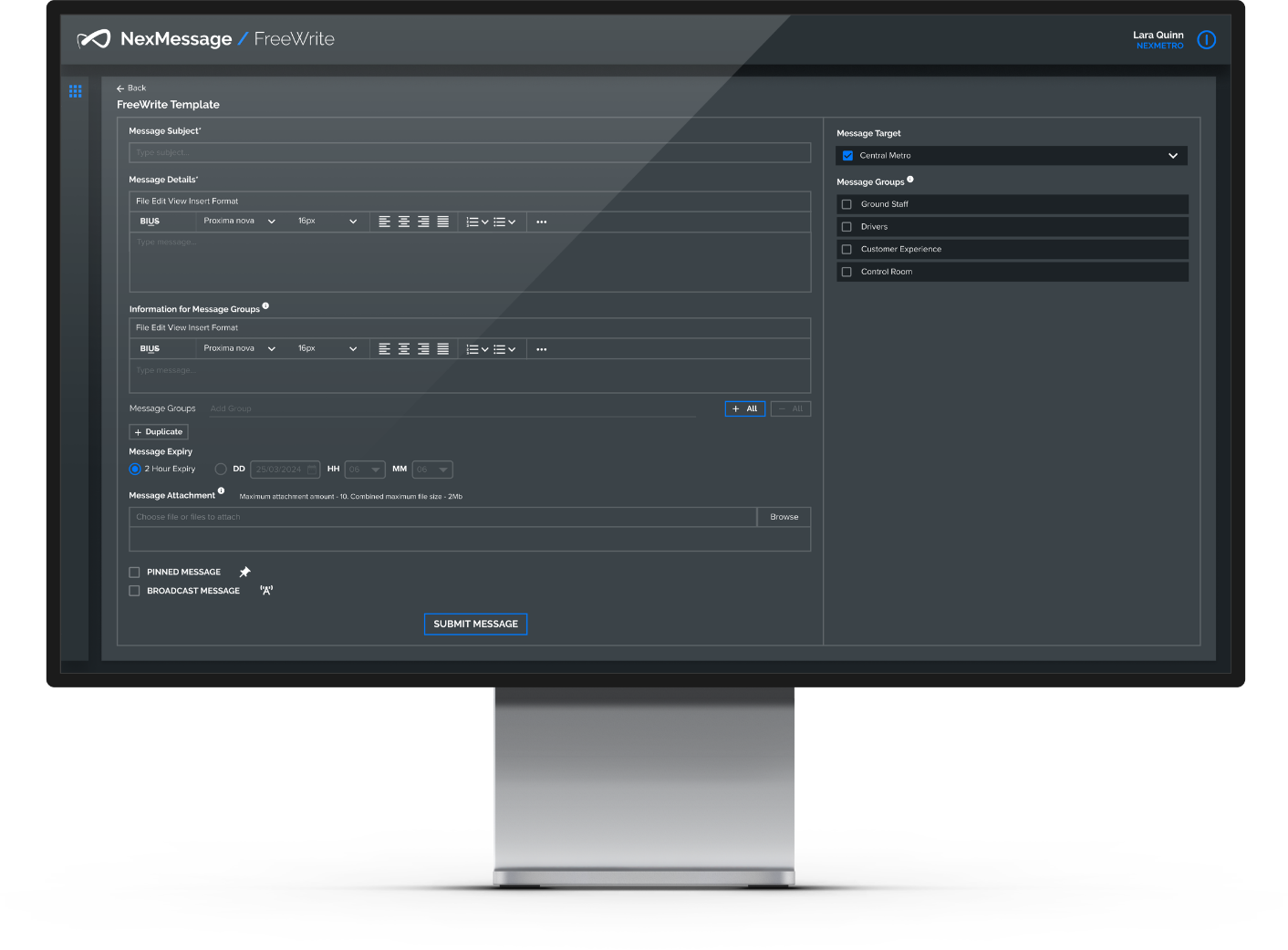The image size is (1288, 950).
Task: Check the Control Room group
Action: (x=847, y=272)
